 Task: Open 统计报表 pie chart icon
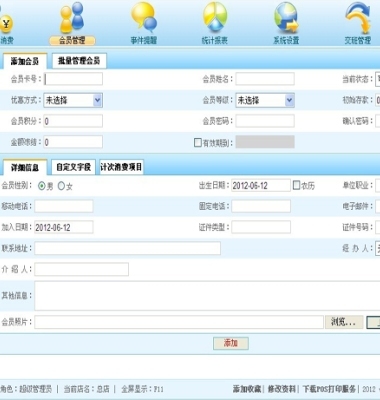click(215, 17)
